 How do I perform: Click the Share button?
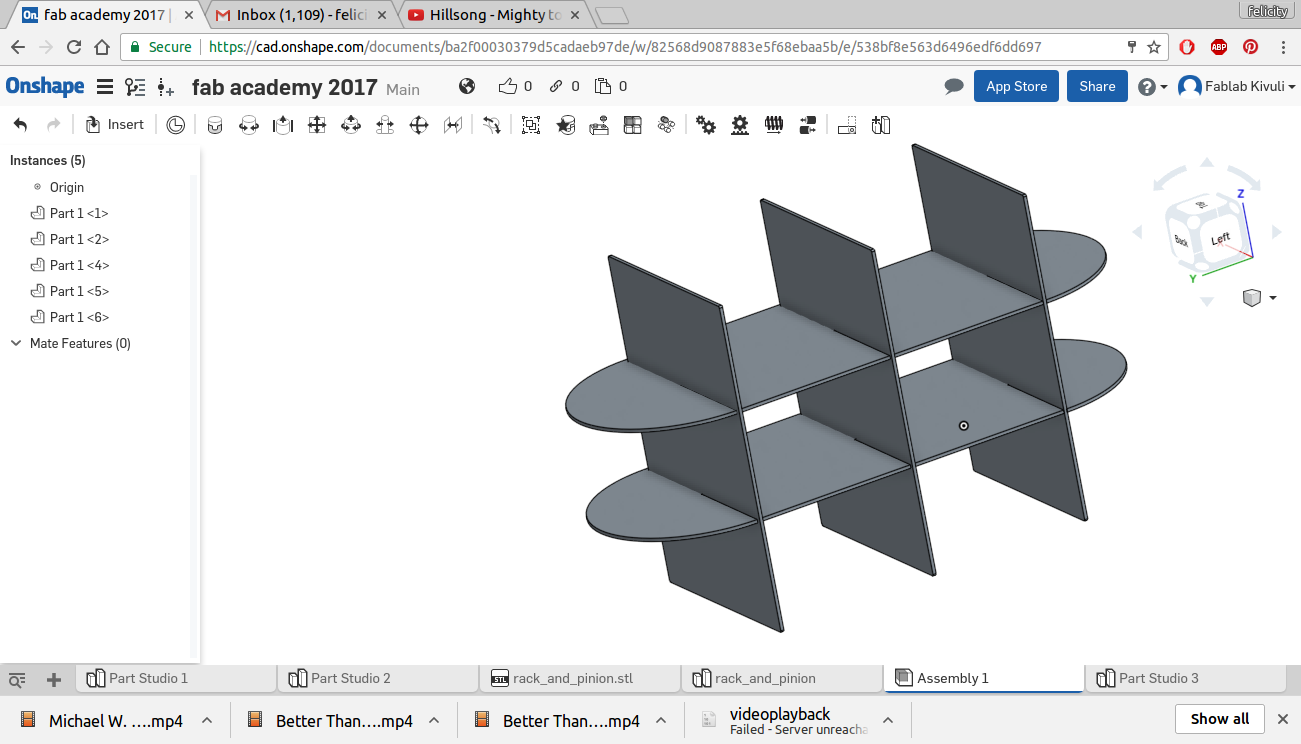click(x=1097, y=86)
